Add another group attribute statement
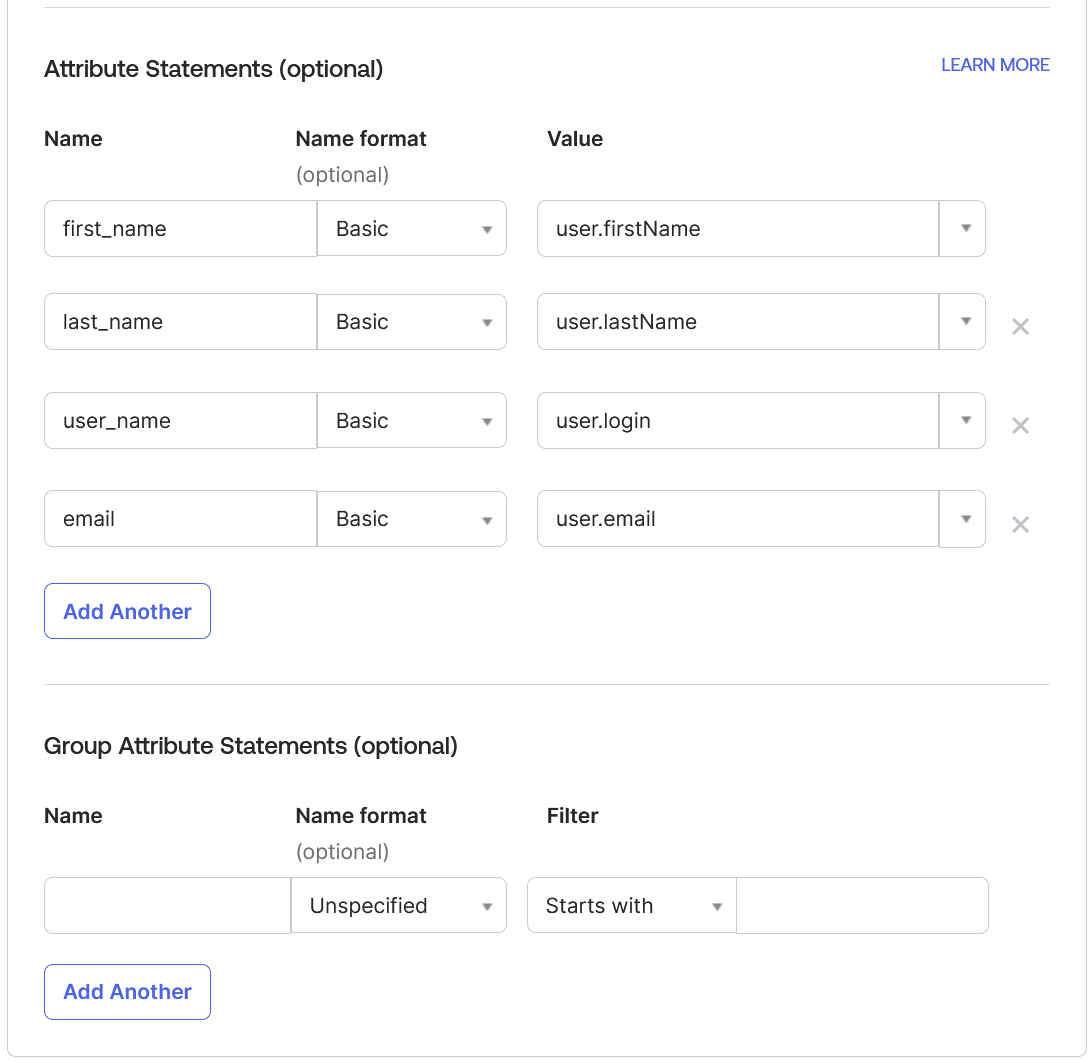This screenshot has width=1091, height=1063. (x=127, y=992)
